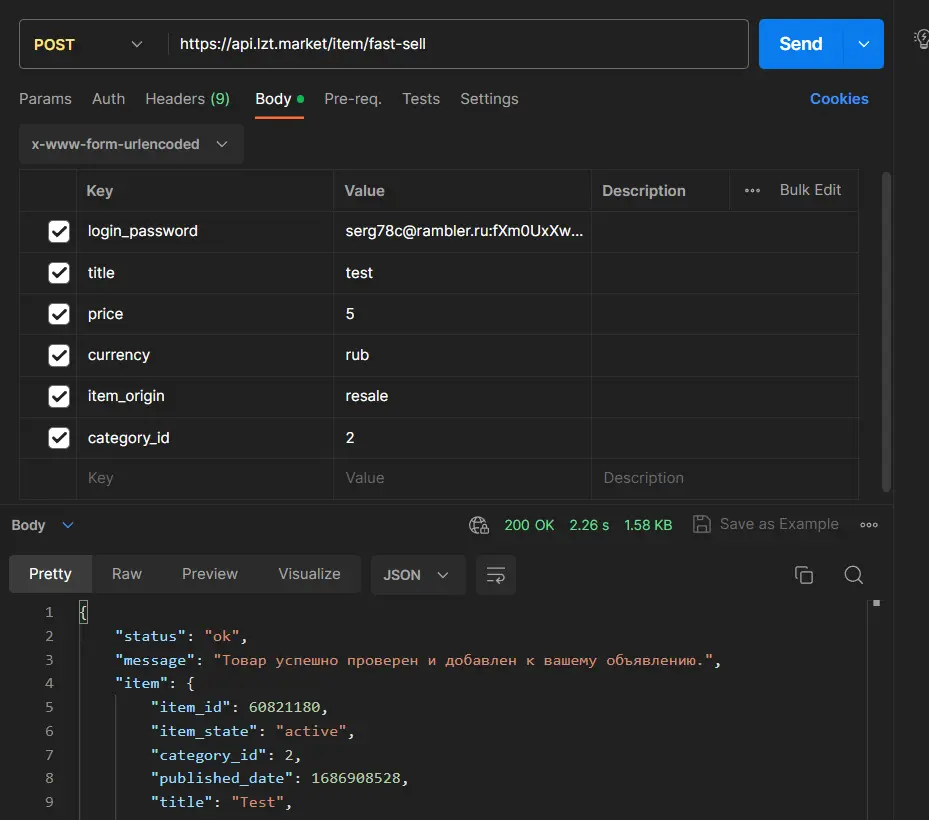Toggle the word wrap lines icon

tap(495, 575)
